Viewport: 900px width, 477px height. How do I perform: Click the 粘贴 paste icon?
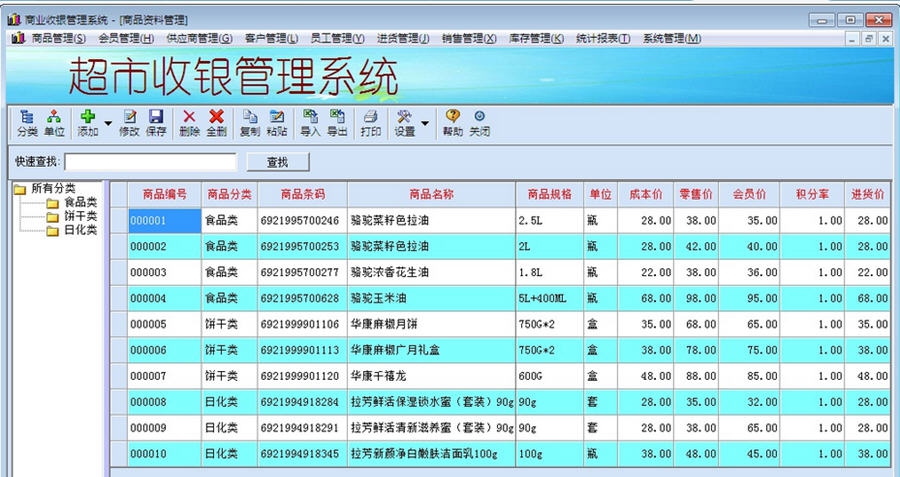[x=277, y=123]
